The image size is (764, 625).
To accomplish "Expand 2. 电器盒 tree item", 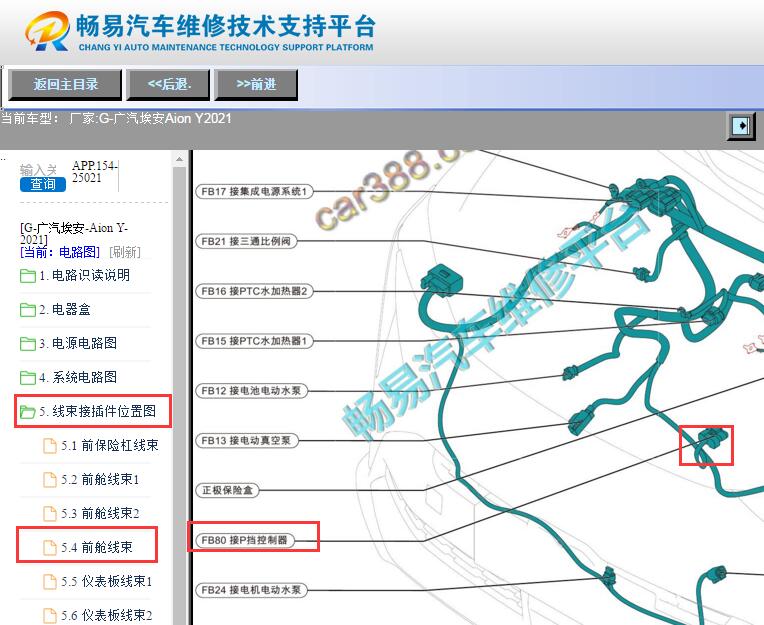I will (x=65, y=310).
